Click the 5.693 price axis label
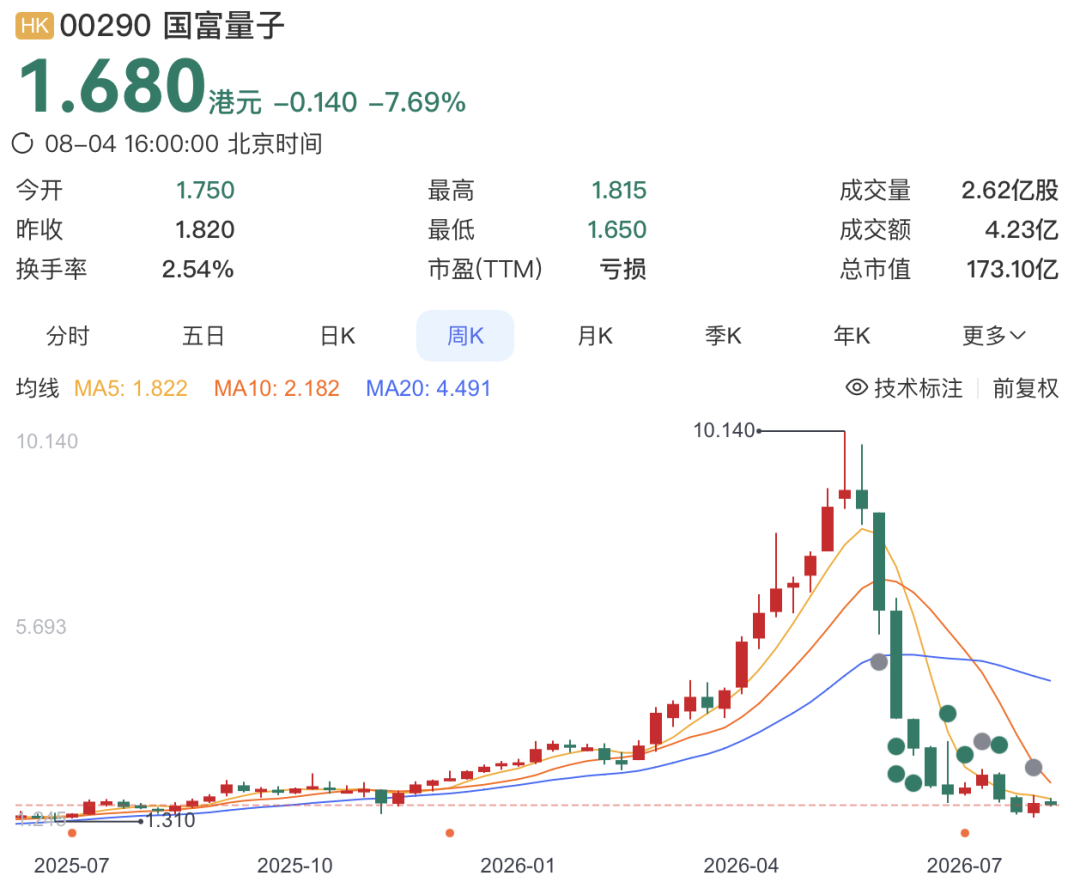1080x888 pixels. [41, 627]
